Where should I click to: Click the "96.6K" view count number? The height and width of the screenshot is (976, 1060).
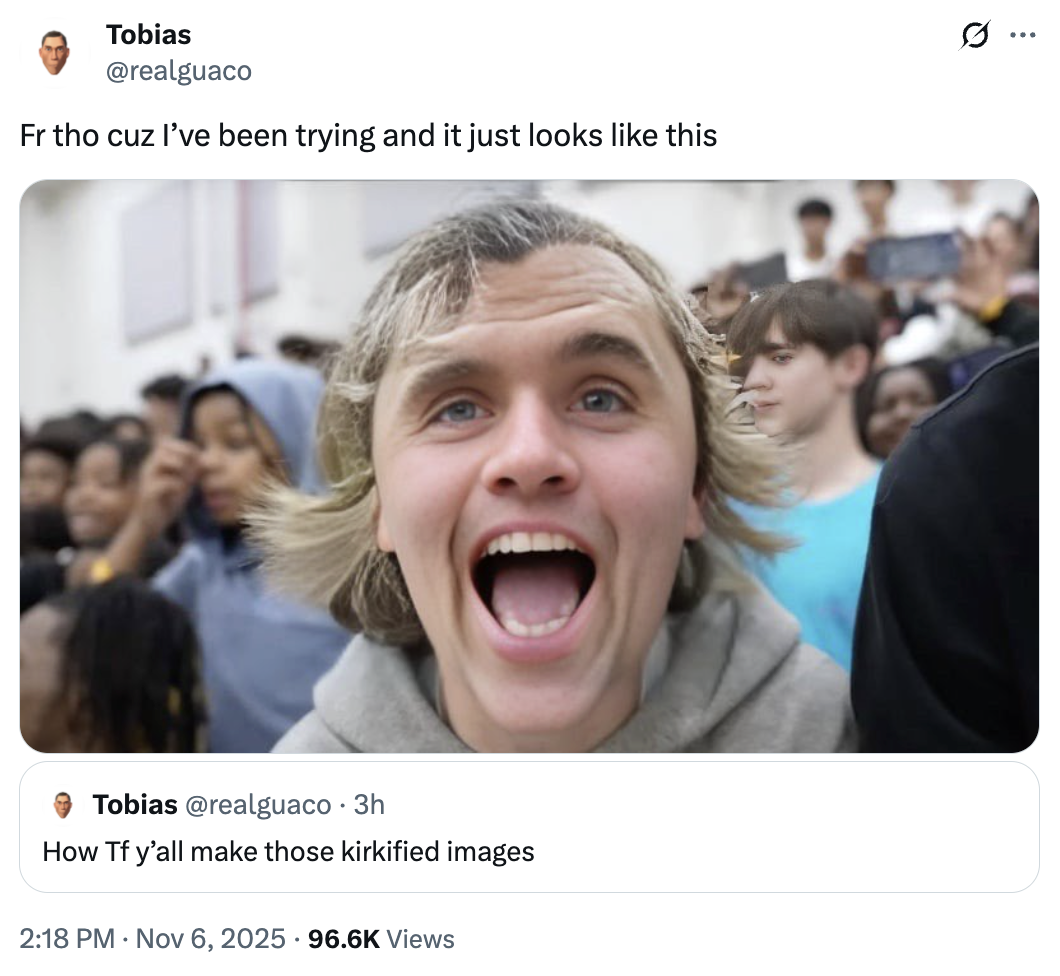344,939
